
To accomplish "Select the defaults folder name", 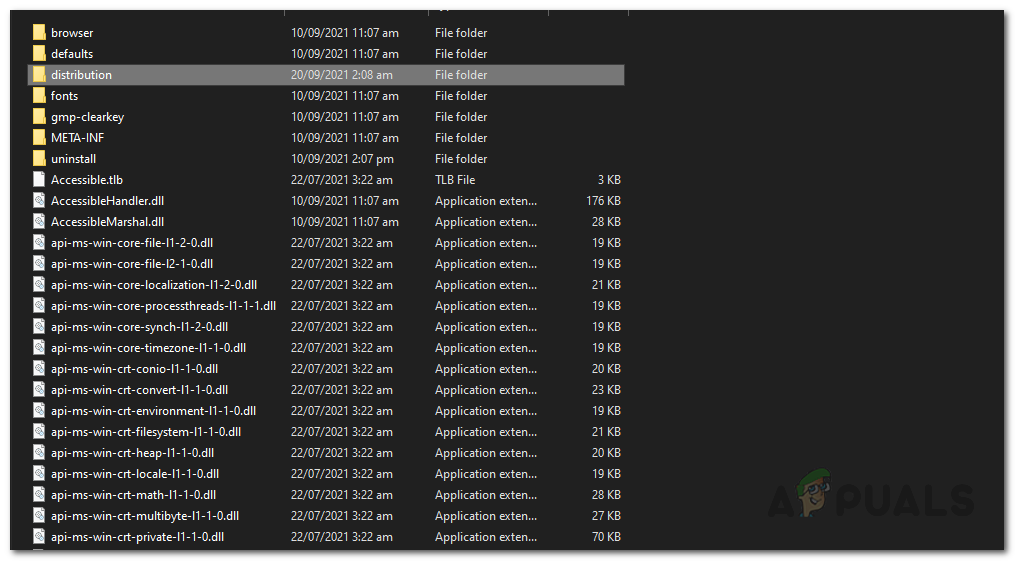I will [x=72, y=54].
